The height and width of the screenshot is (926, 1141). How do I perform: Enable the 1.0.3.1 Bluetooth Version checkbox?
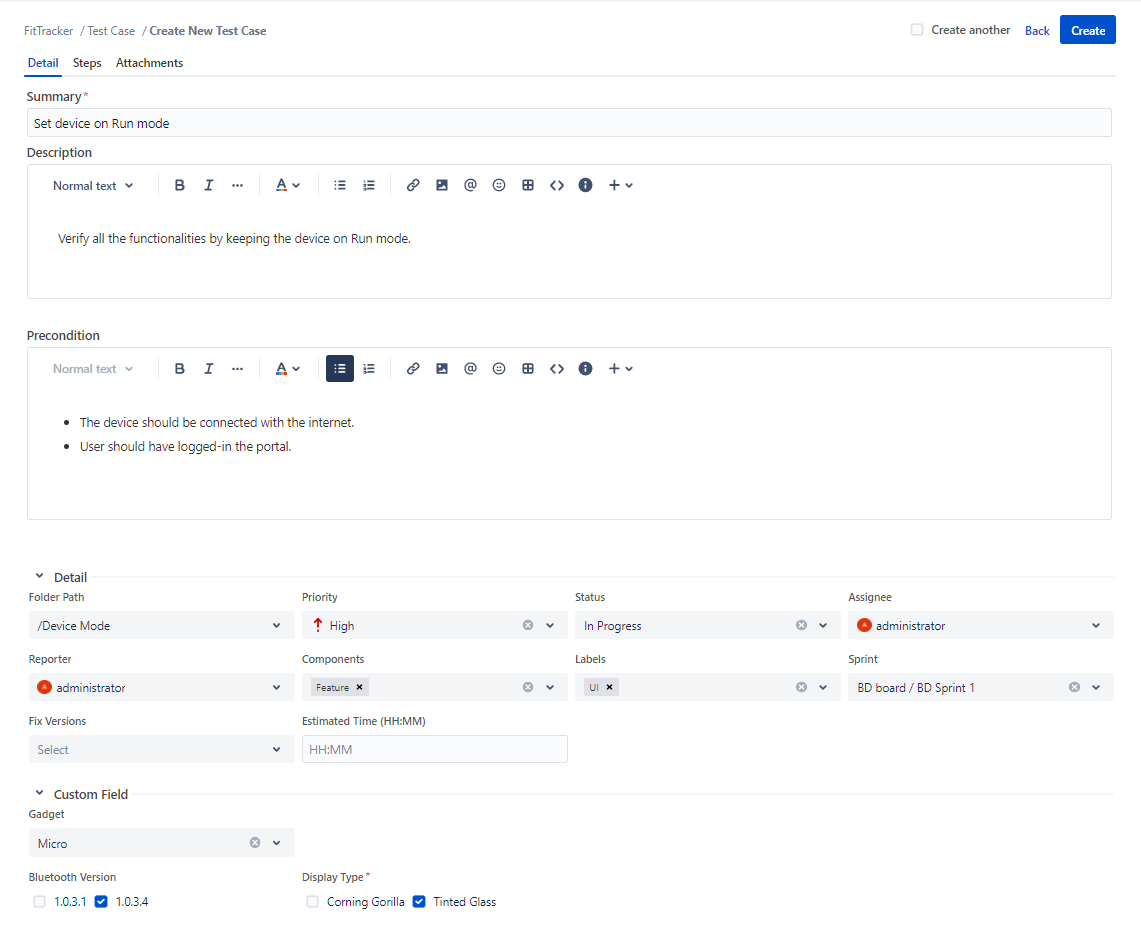pos(39,901)
